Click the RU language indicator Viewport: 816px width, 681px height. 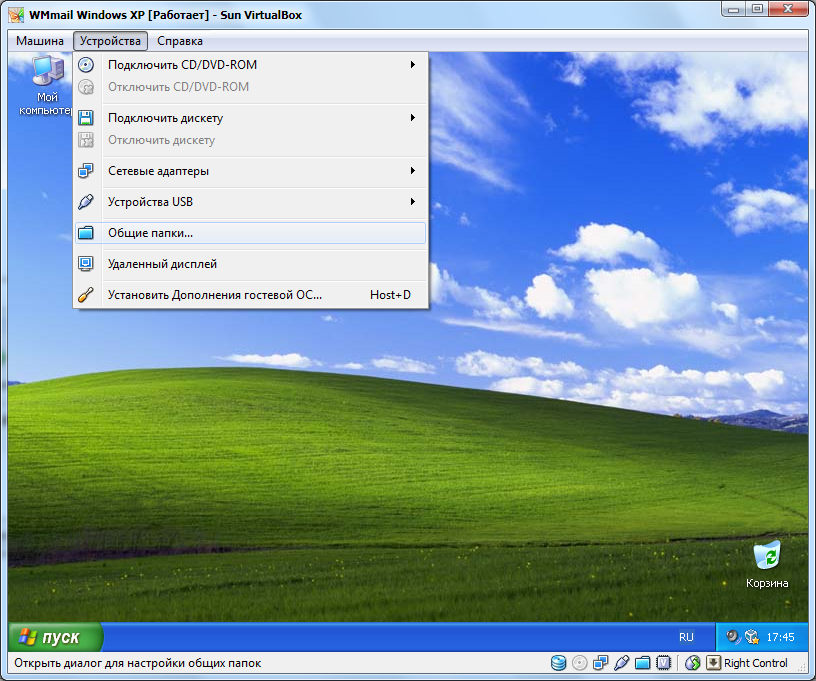coord(686,637)
